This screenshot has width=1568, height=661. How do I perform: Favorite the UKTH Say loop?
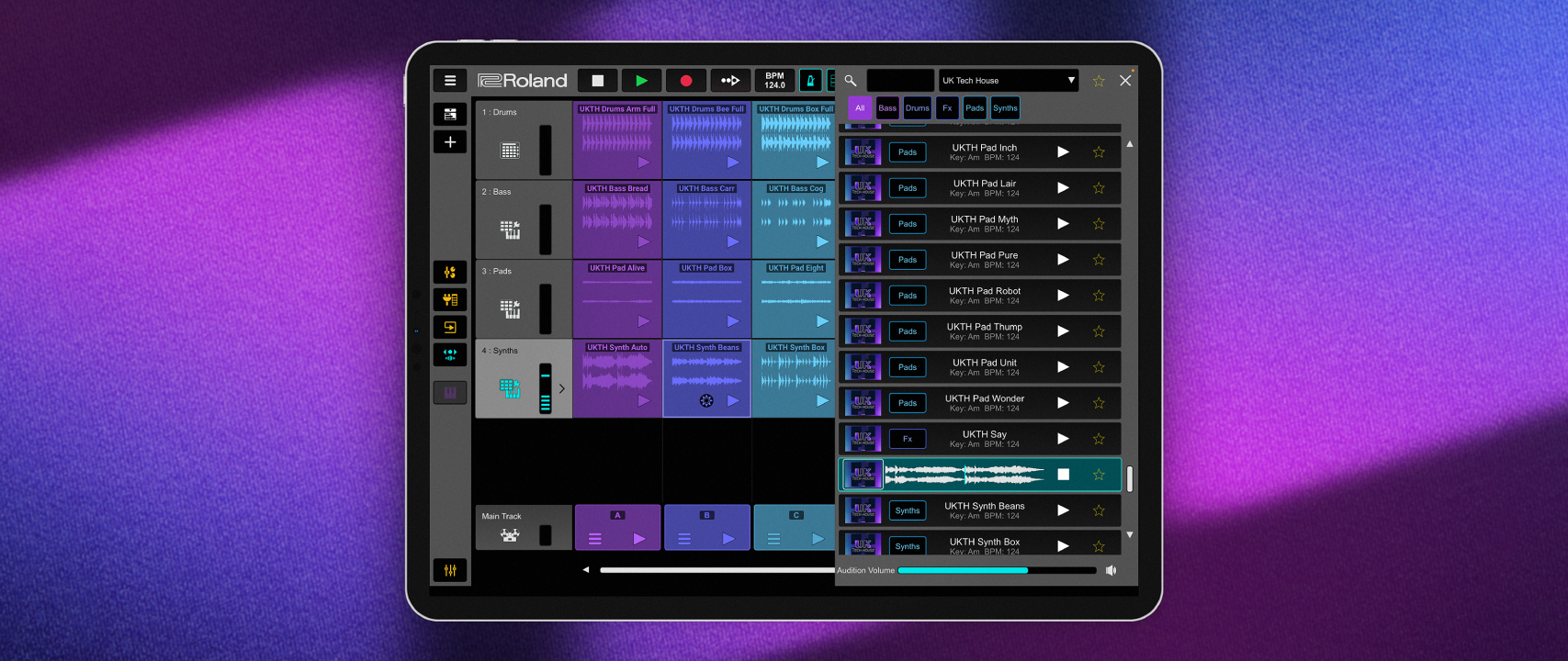tap(1099, 439)
